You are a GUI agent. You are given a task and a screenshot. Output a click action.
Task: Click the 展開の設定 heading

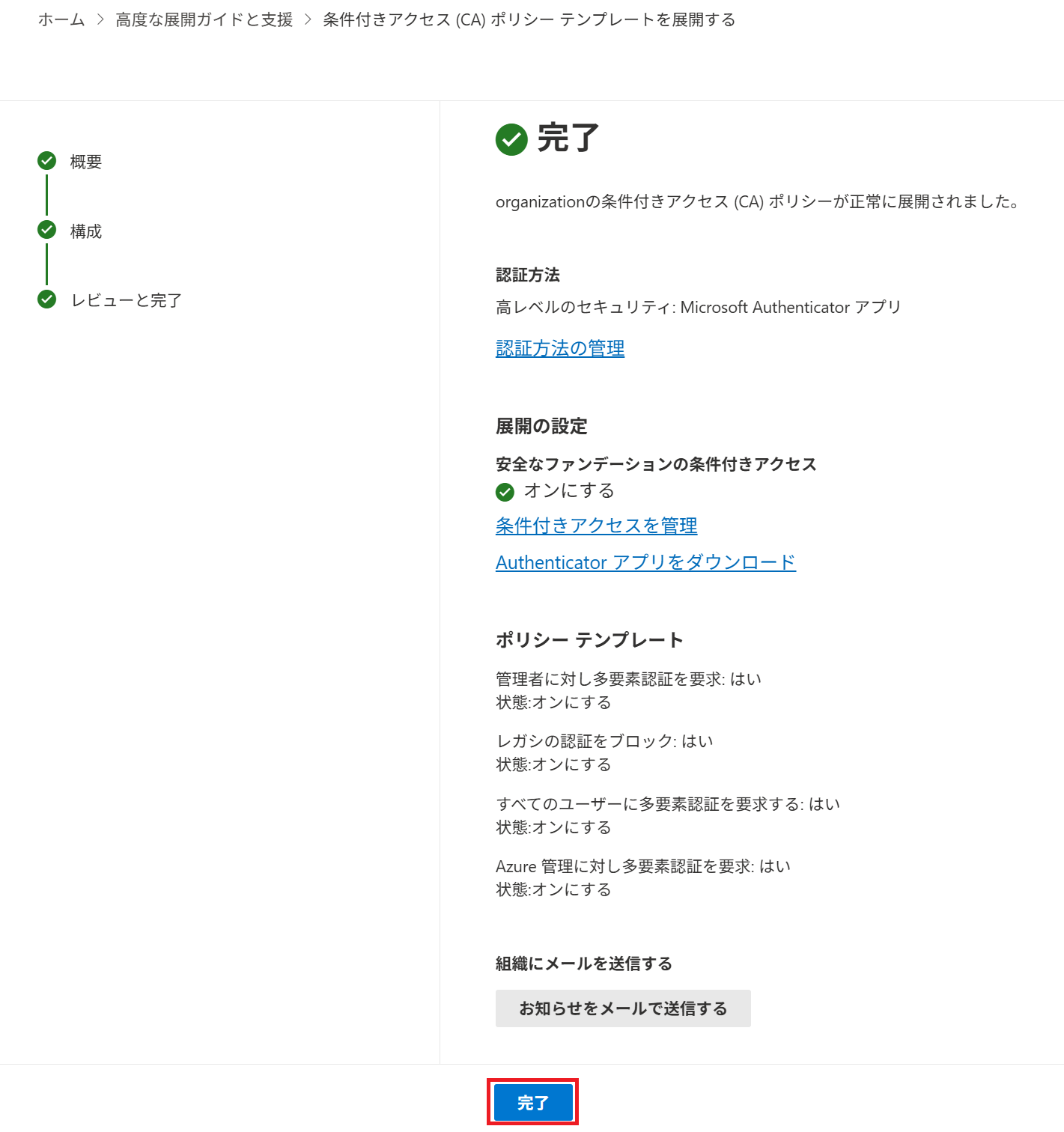click(x=541, y=426)
